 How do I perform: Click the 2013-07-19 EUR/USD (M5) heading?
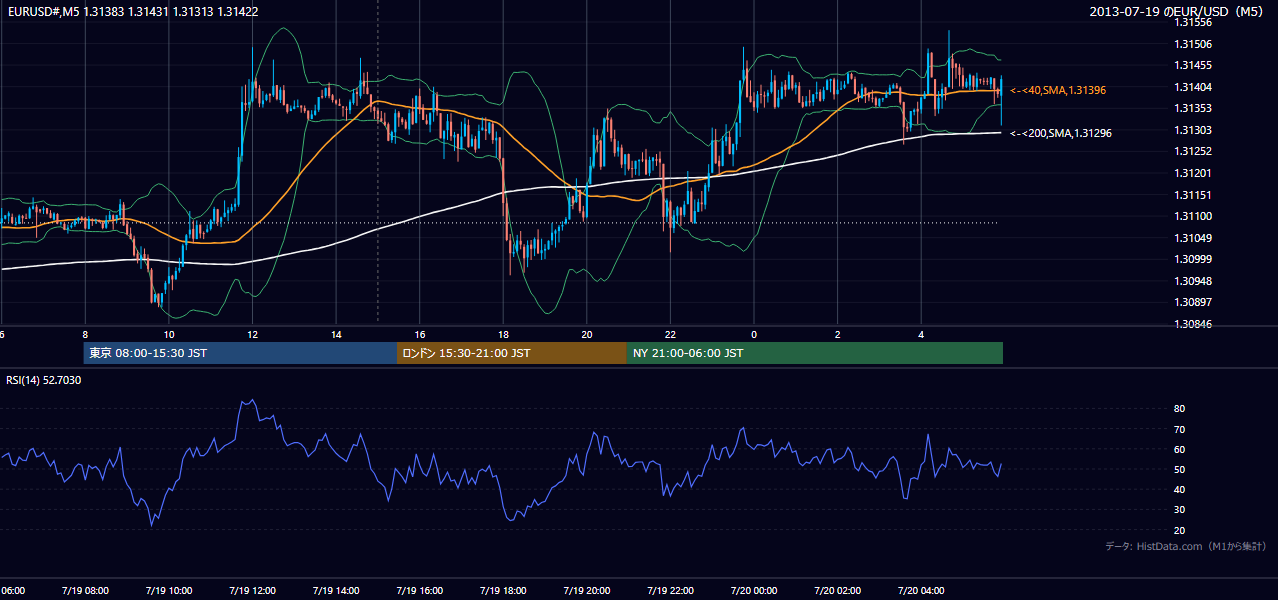(x=1177, y=11)
